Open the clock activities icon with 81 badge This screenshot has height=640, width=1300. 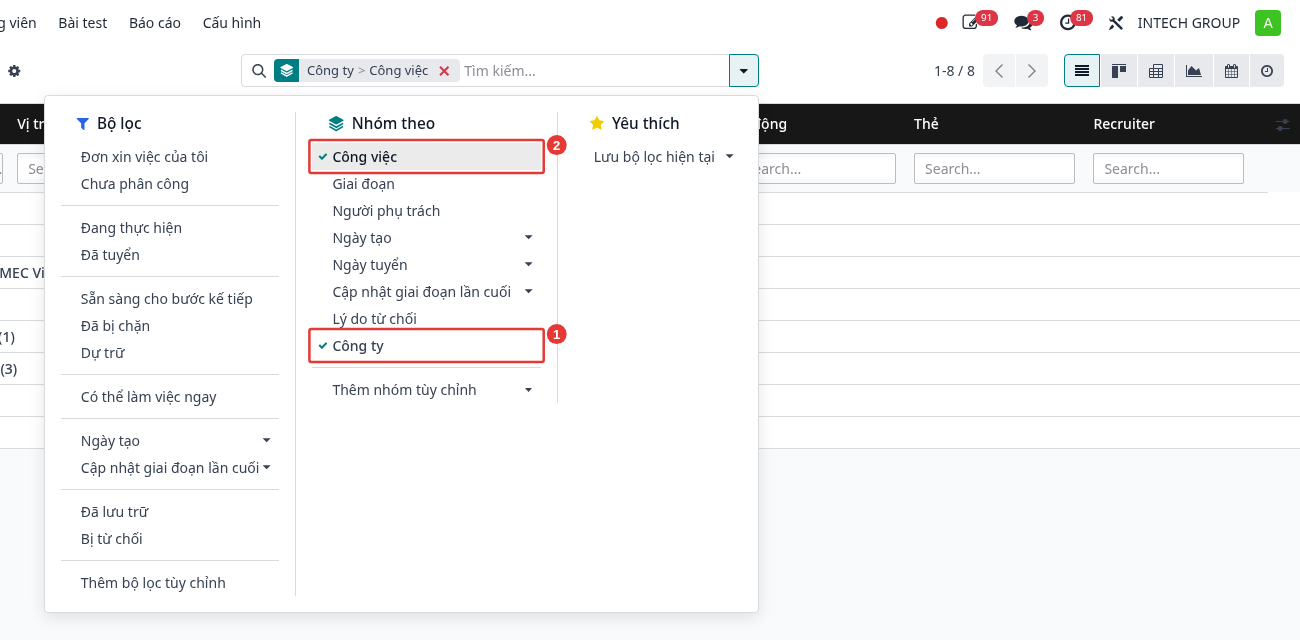1068,22
